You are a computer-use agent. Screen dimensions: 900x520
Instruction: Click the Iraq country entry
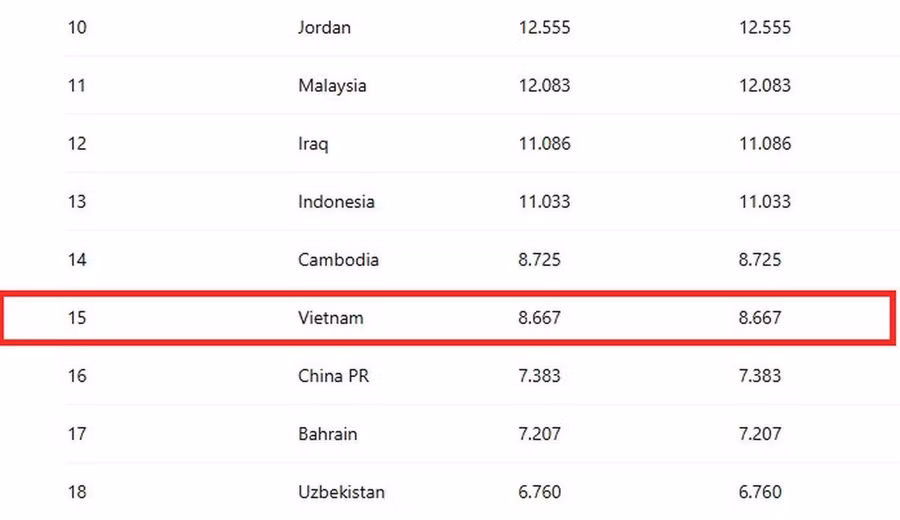click(313, 144)
